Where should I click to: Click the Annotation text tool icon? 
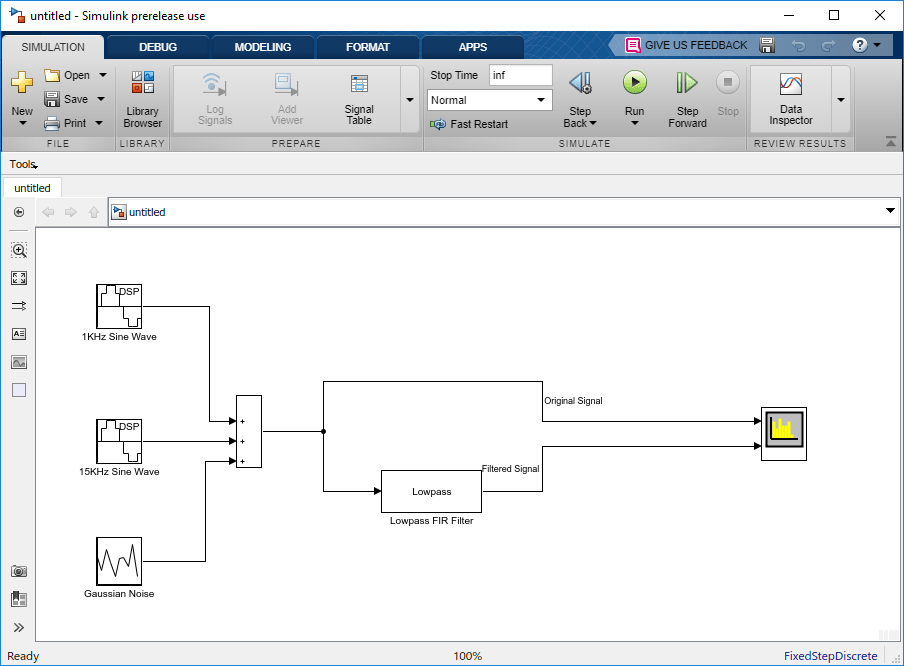tap(19, 334)
